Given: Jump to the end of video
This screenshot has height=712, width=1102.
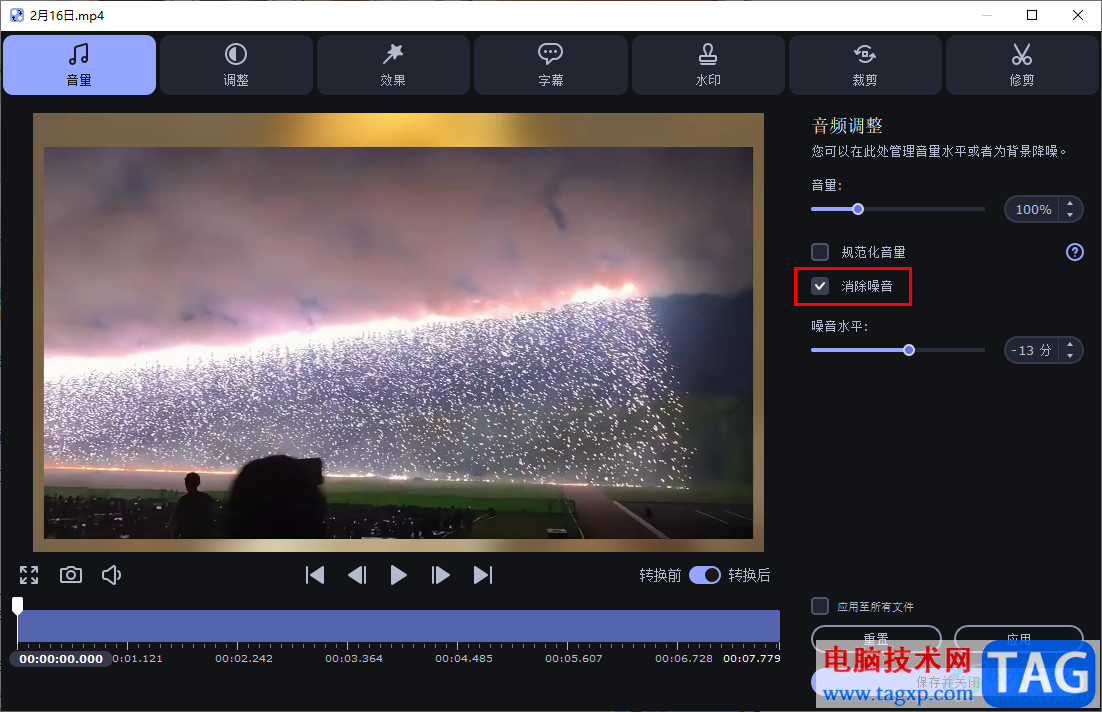Looking at the screenshot, I should pos(483,575).
